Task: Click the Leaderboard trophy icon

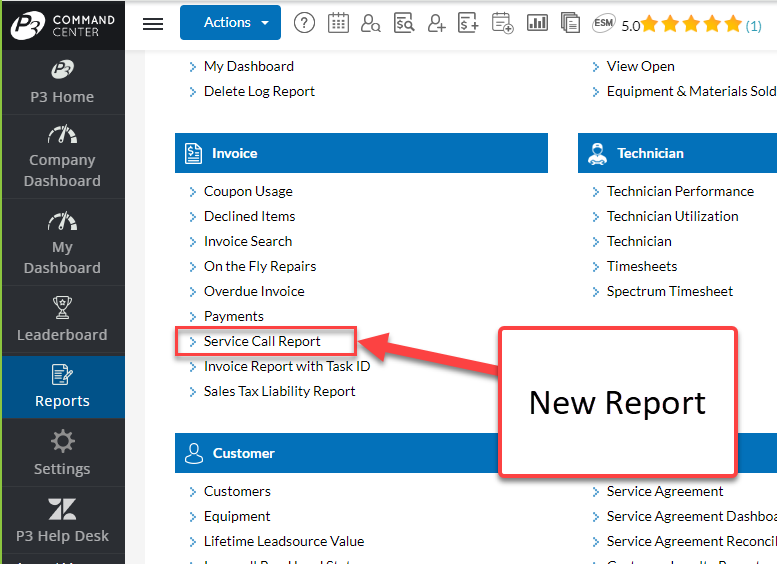Action: point(62,308)
